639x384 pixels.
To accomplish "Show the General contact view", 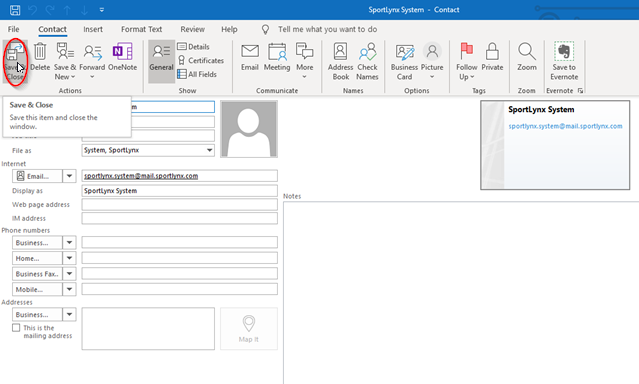I will click(161, 61).
